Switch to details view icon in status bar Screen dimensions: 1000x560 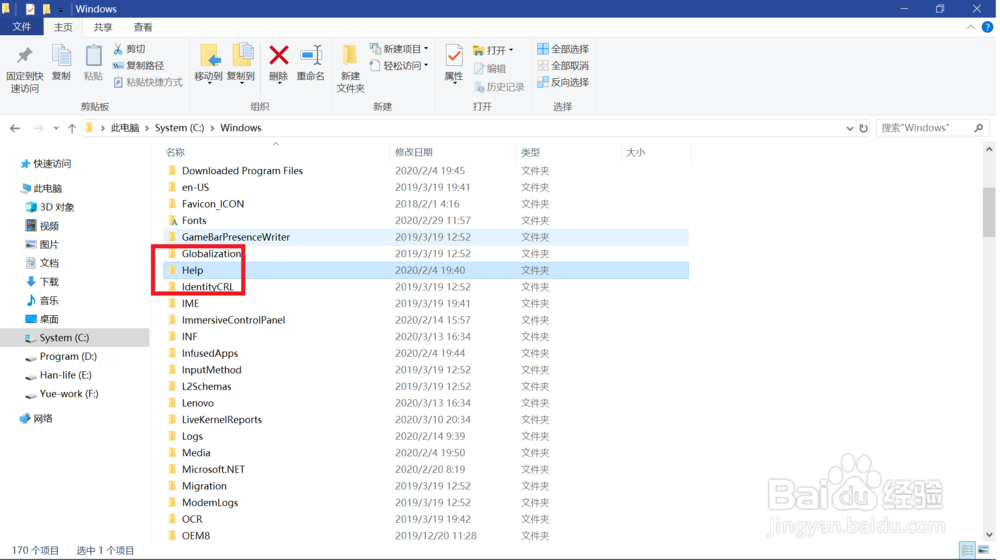967,550
